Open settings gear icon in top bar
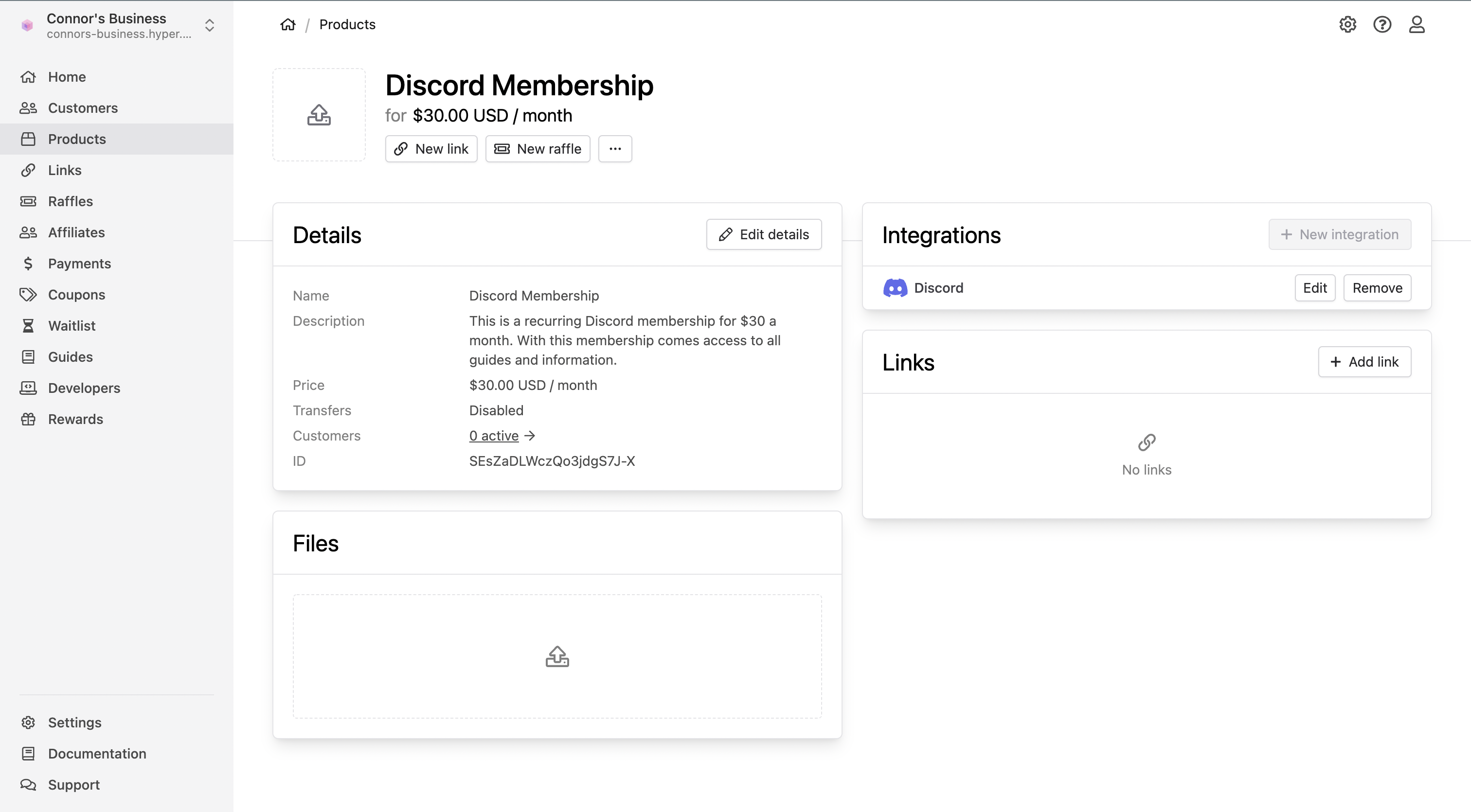This screenshot has width=1471, height=812. [x=1347, y=24]
